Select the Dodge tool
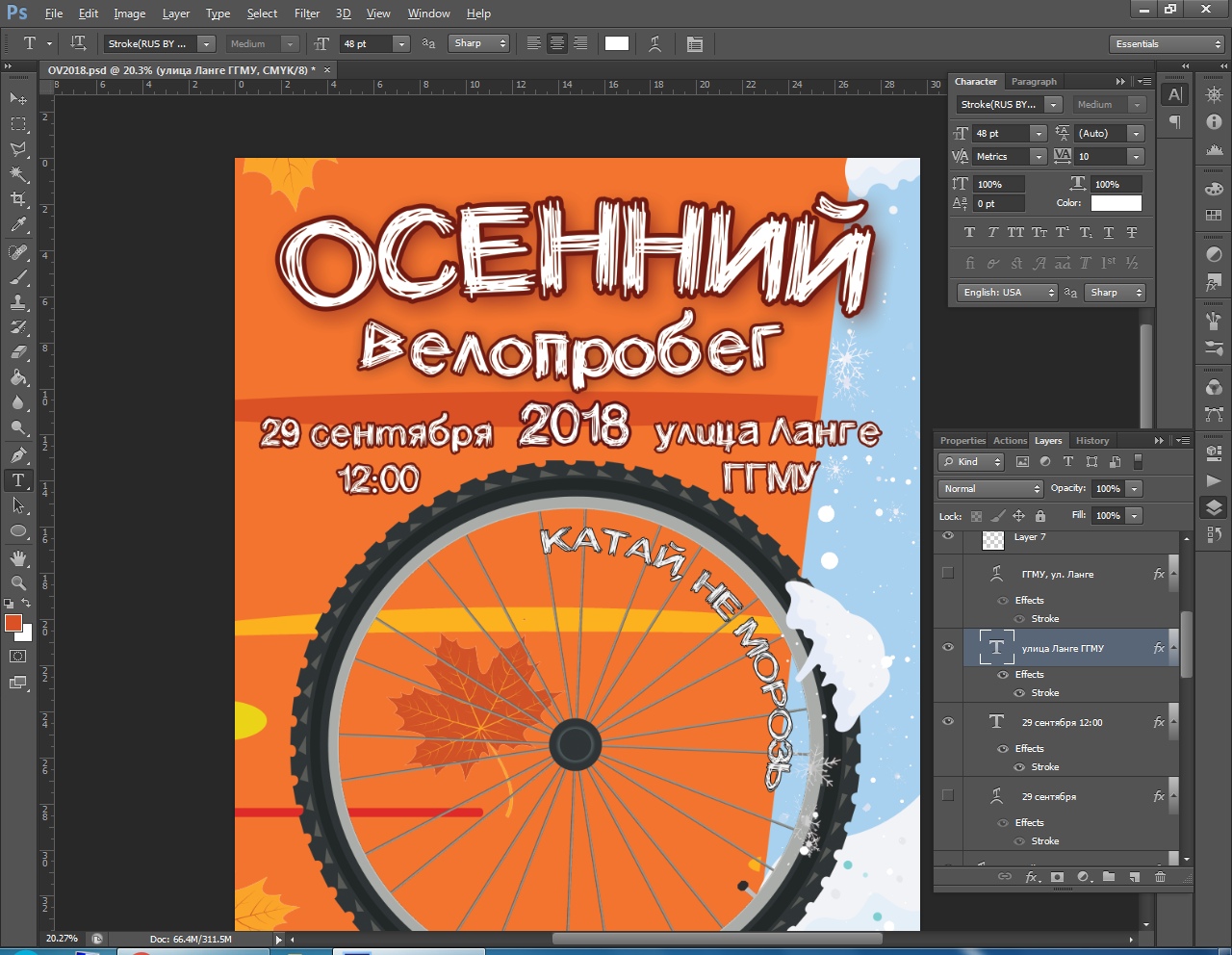The width and height of the screenshot is (1232, 955). (18, 427)
